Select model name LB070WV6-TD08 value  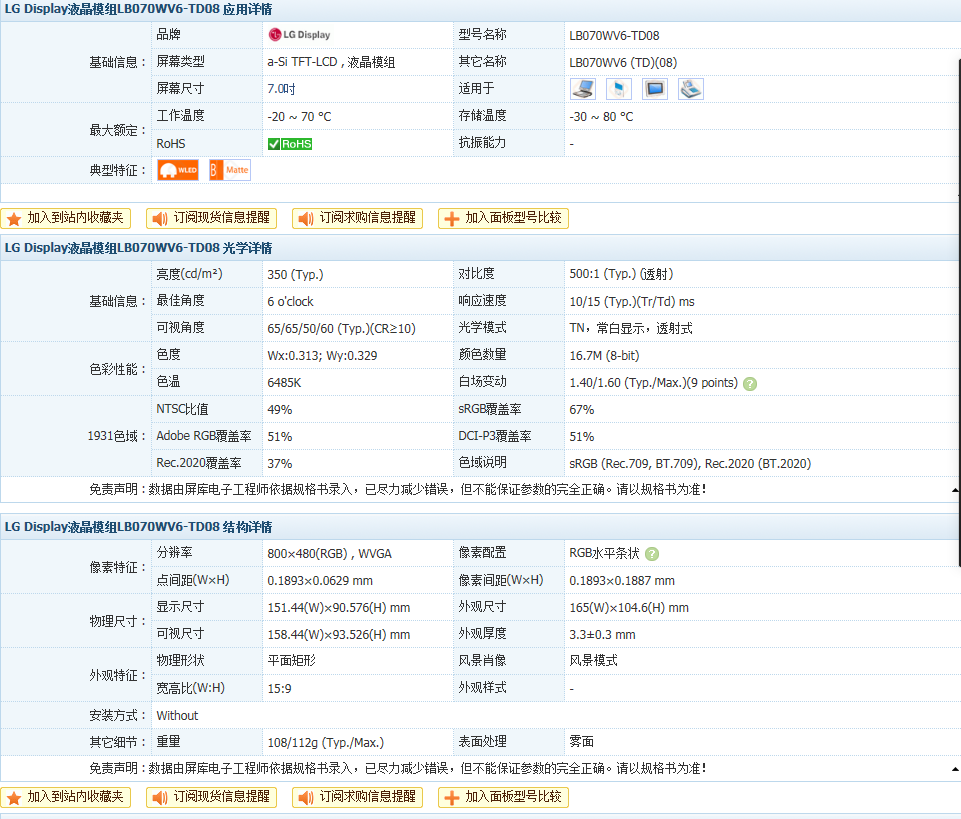point(614,36)
